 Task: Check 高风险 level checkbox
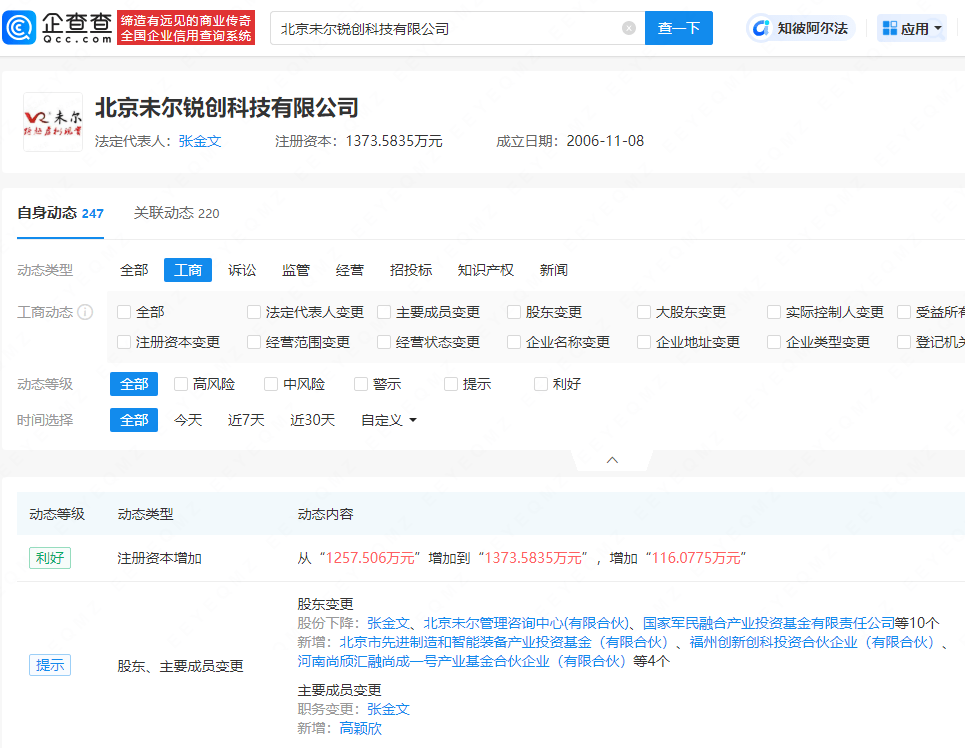[x=181, y=384]
